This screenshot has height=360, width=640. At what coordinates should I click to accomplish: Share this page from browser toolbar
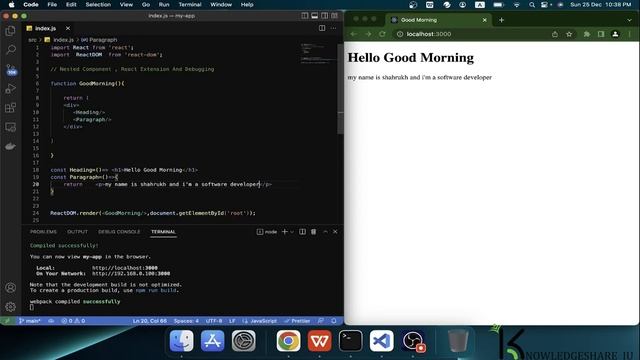[555, 34]
